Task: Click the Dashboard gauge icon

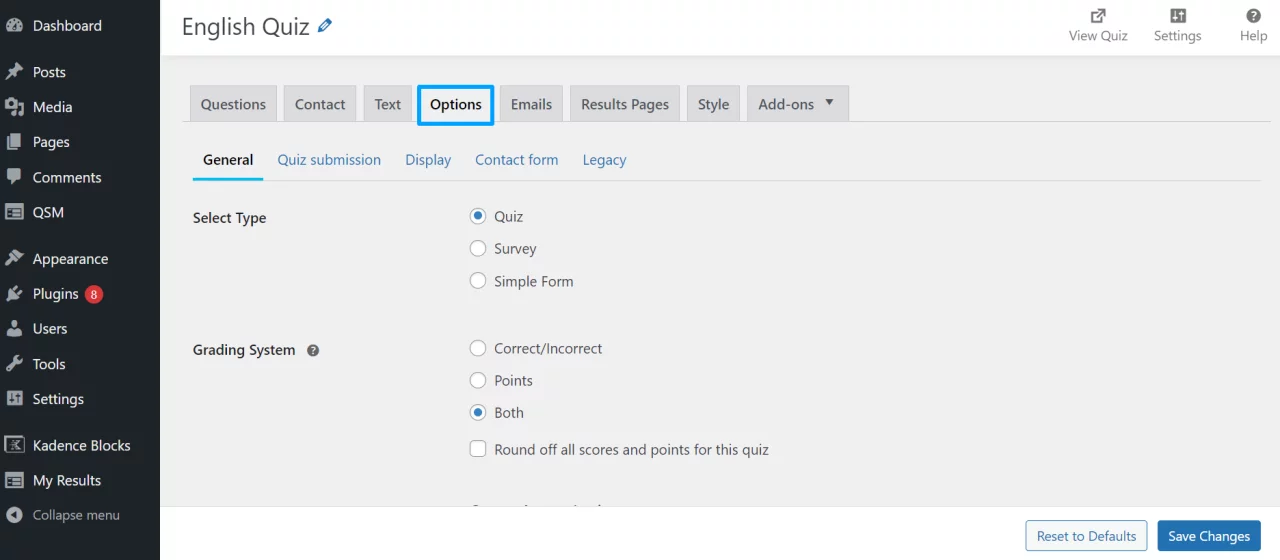Action: [x=15, y=26]
